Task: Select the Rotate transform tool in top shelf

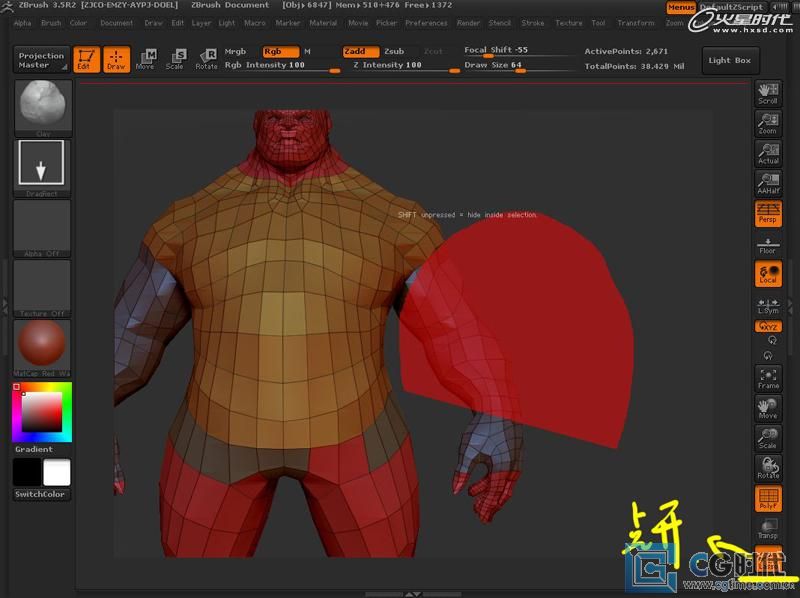Action: [207, 59]
